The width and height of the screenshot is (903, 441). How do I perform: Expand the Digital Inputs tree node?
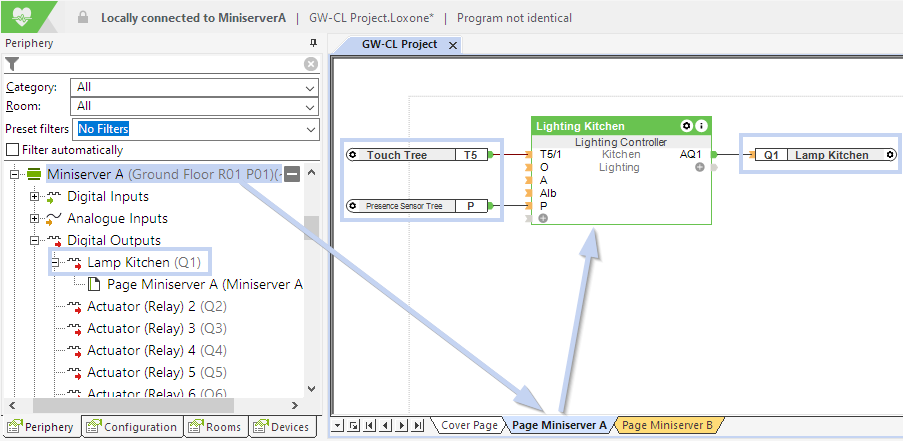(35, 197)
